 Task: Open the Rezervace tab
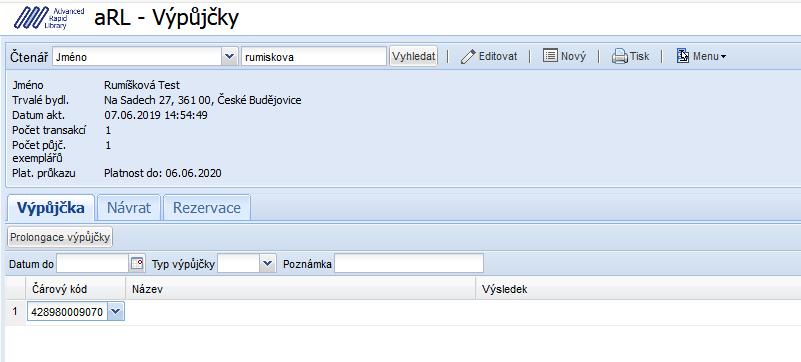[x=206, y=208]
